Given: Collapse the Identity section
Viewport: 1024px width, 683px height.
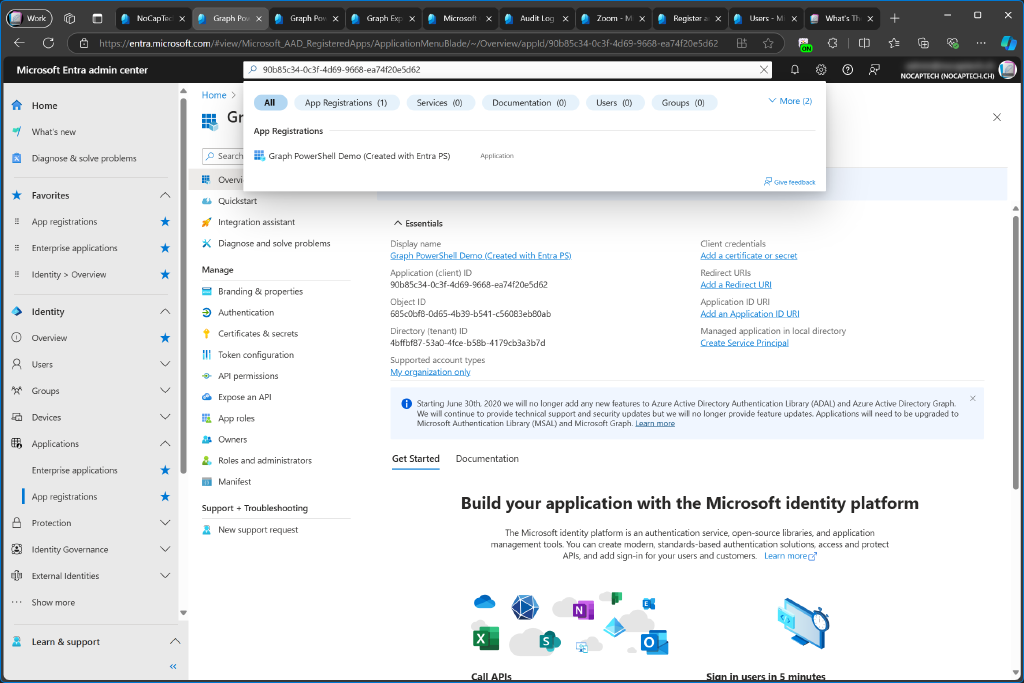Looking at the screenshot, I should point(165,311).
